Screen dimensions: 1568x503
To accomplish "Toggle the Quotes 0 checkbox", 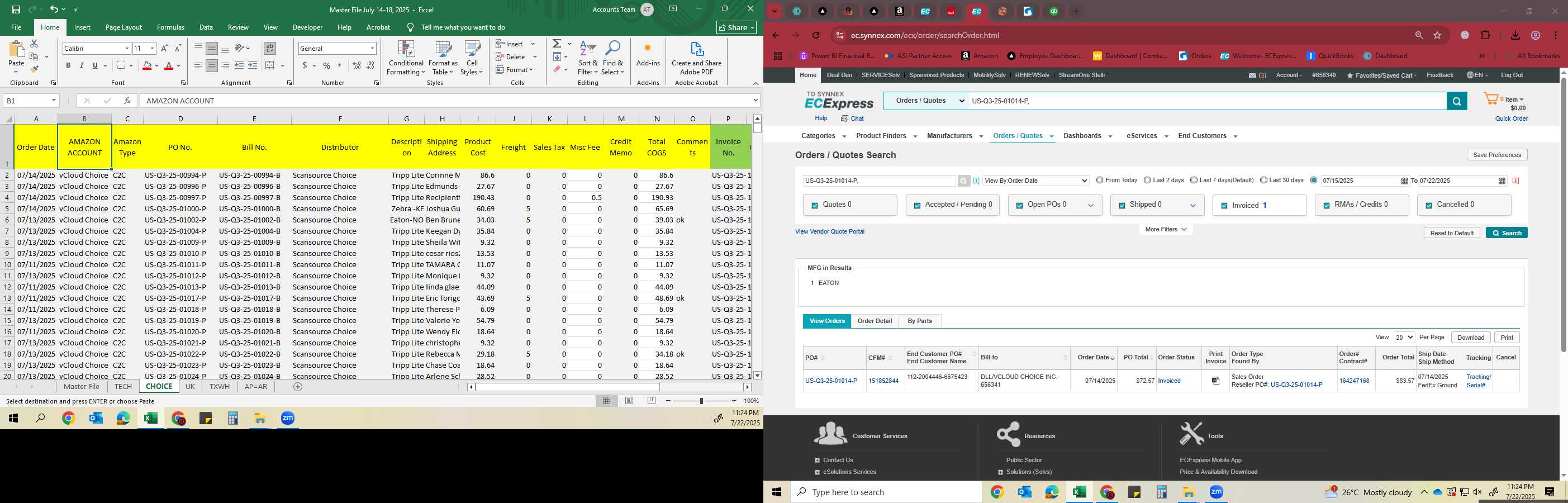I will tap(814, 206).
